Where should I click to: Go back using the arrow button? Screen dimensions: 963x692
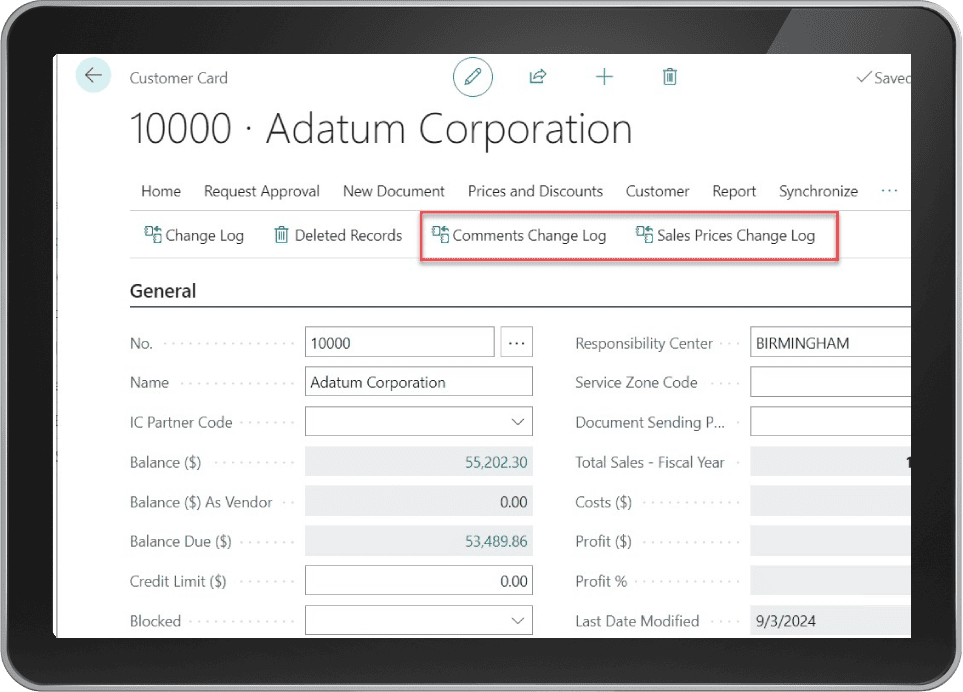pyautogui.click(x=93, y=76)
